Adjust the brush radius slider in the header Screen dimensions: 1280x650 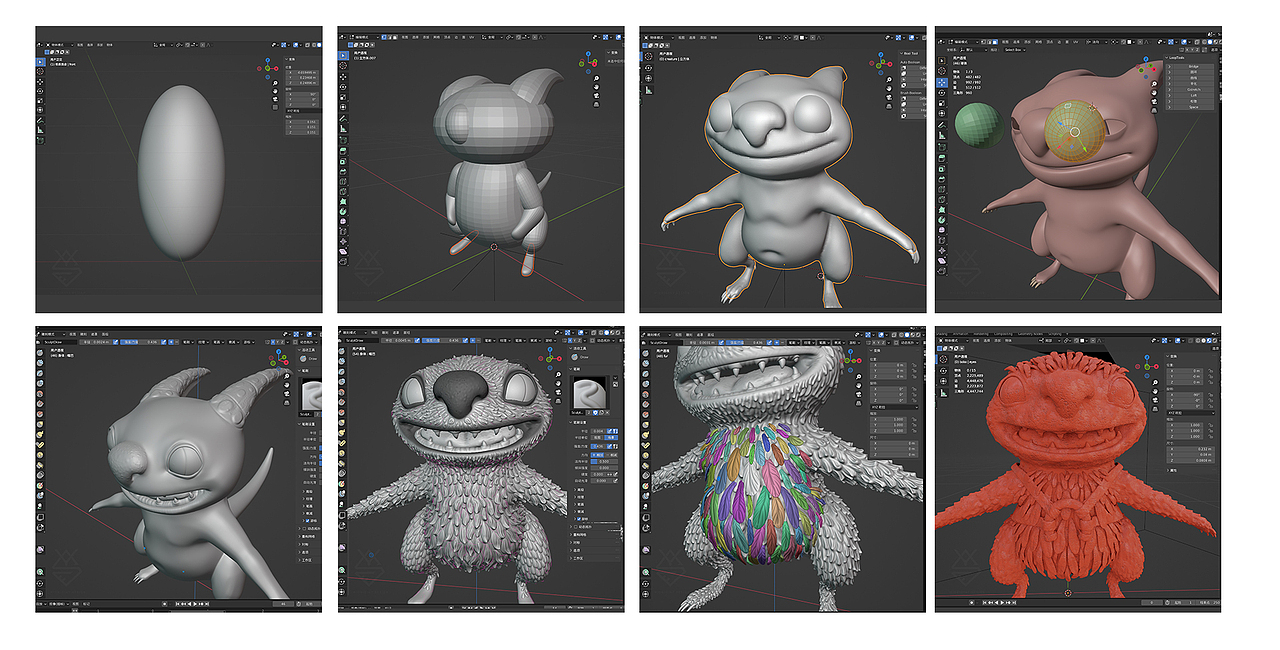pos(396,341)
